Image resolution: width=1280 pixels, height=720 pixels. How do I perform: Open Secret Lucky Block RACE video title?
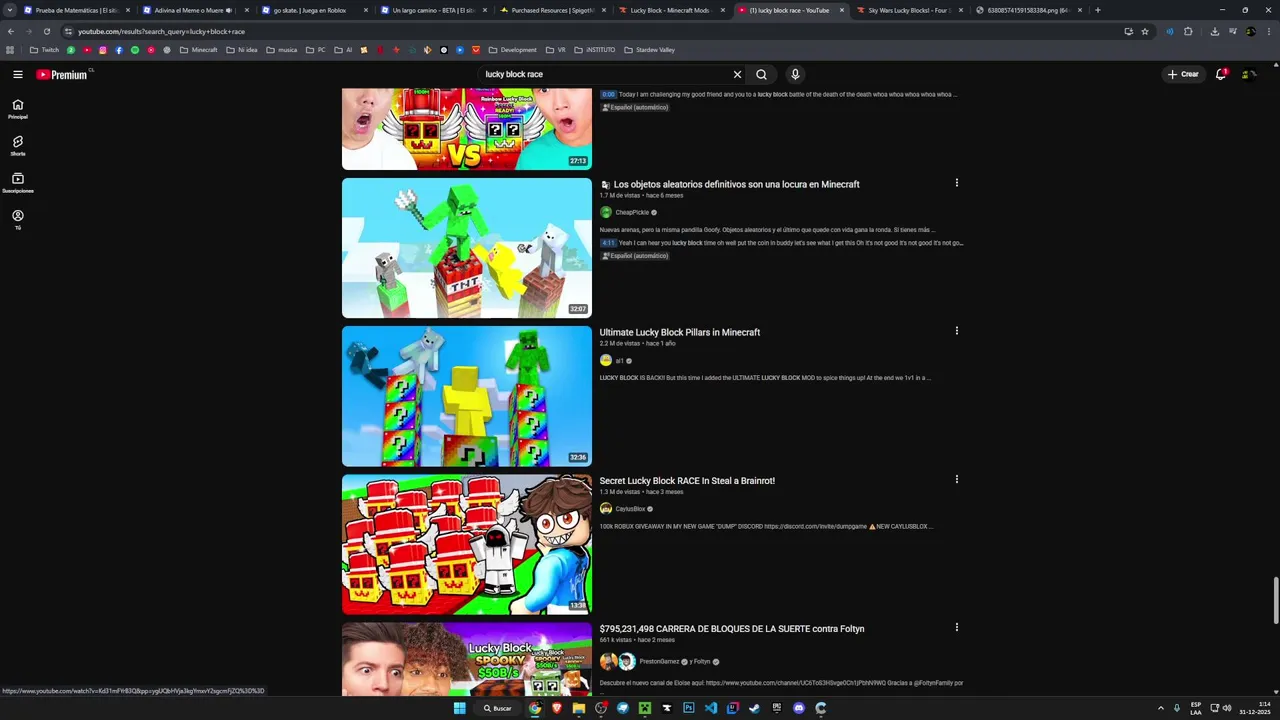(x=687, y=480)
